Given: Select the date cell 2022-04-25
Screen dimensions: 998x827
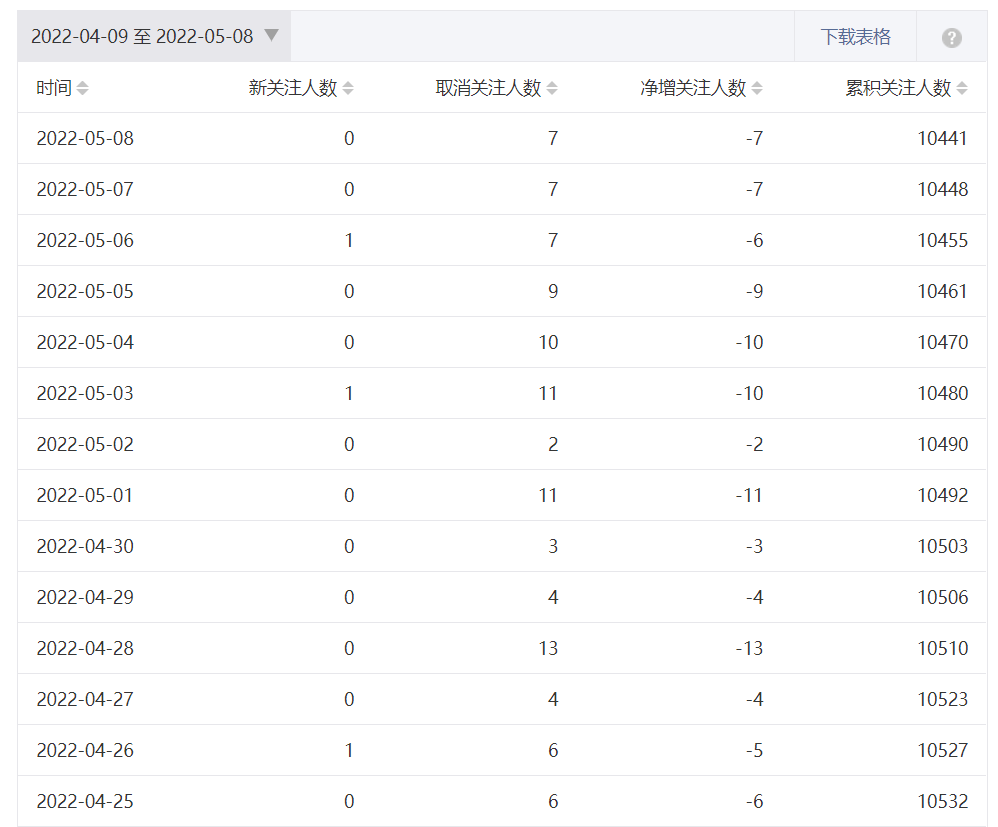Looking at the screenshot, I should coord(85,801).
